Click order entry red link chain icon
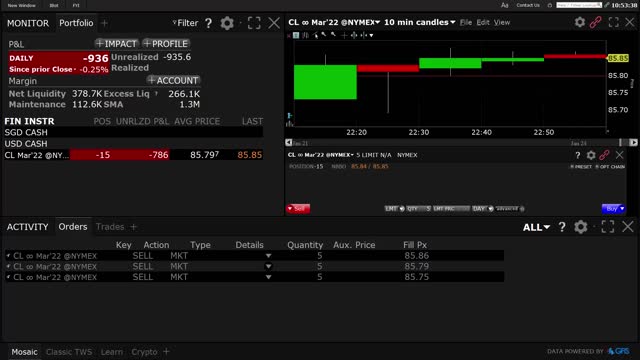 (x=604, y=155)
